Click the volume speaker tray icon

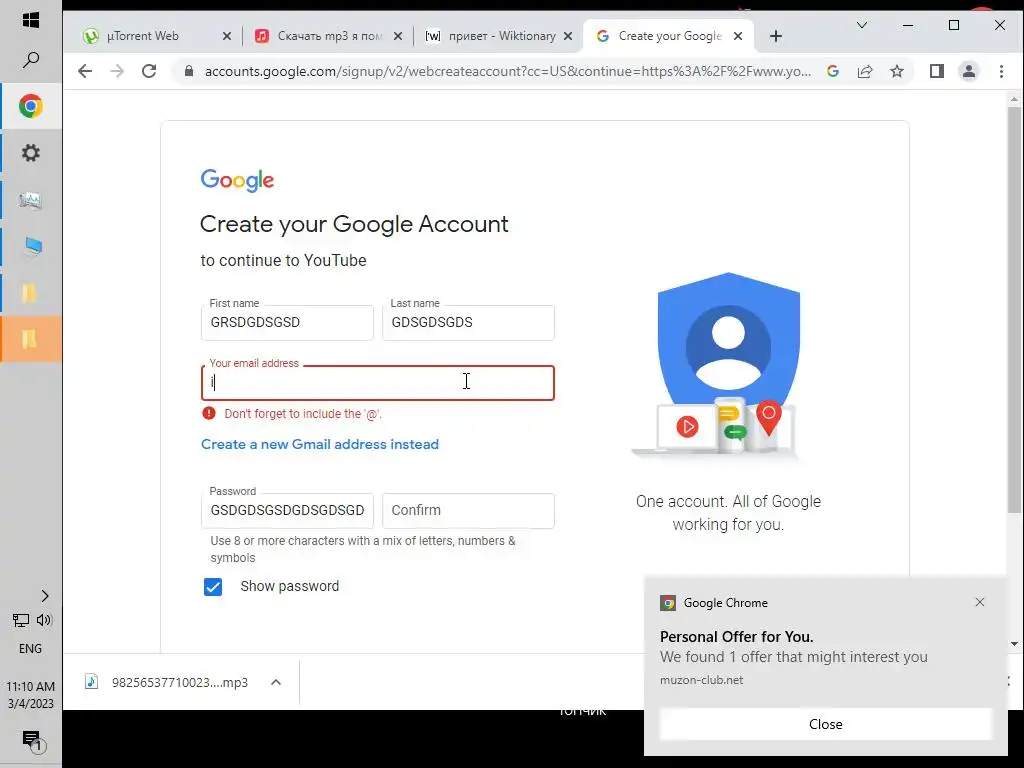44,620
